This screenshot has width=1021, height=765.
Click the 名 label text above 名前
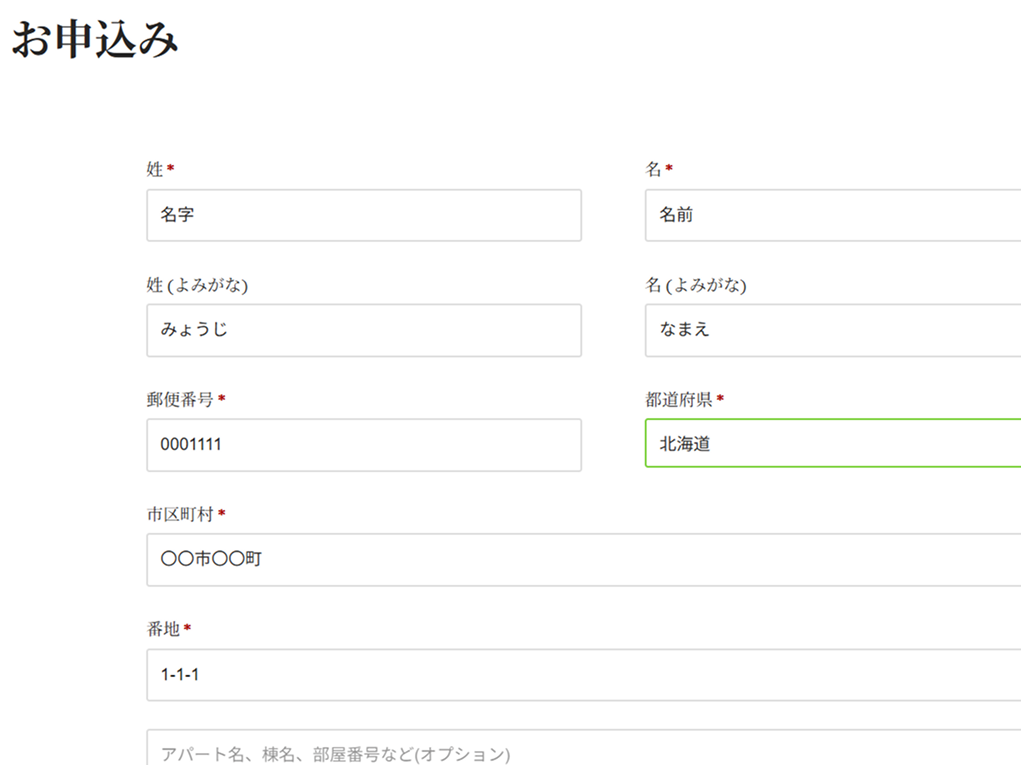coord(653,170)
